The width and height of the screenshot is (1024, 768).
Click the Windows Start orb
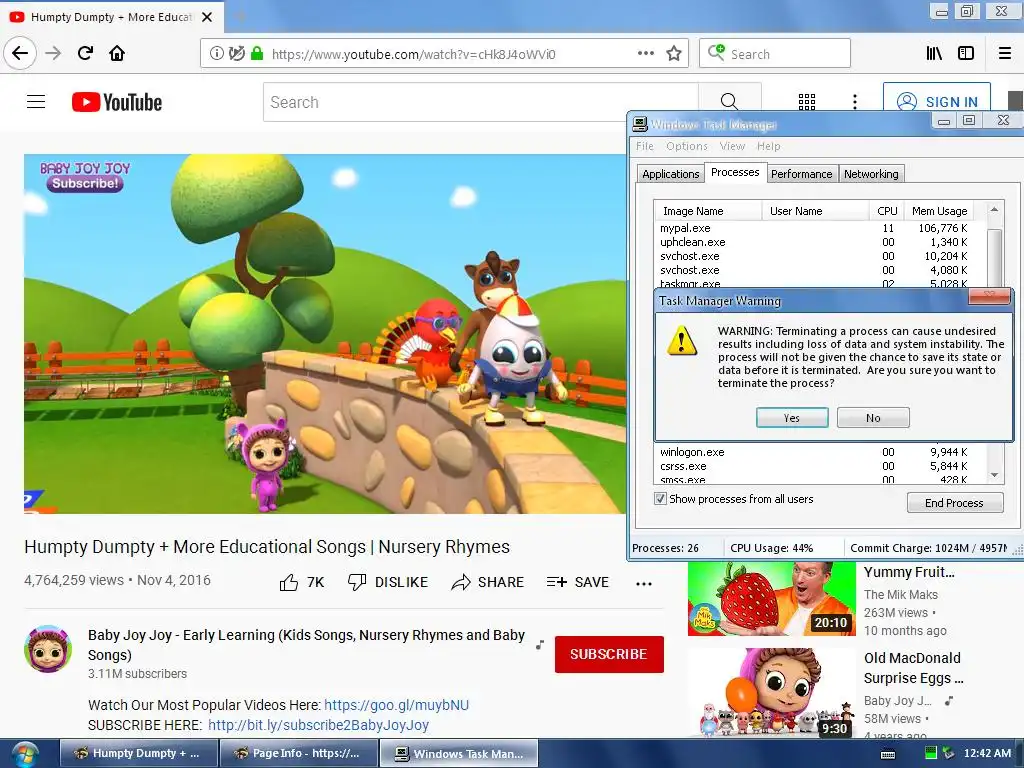[25, 754]
